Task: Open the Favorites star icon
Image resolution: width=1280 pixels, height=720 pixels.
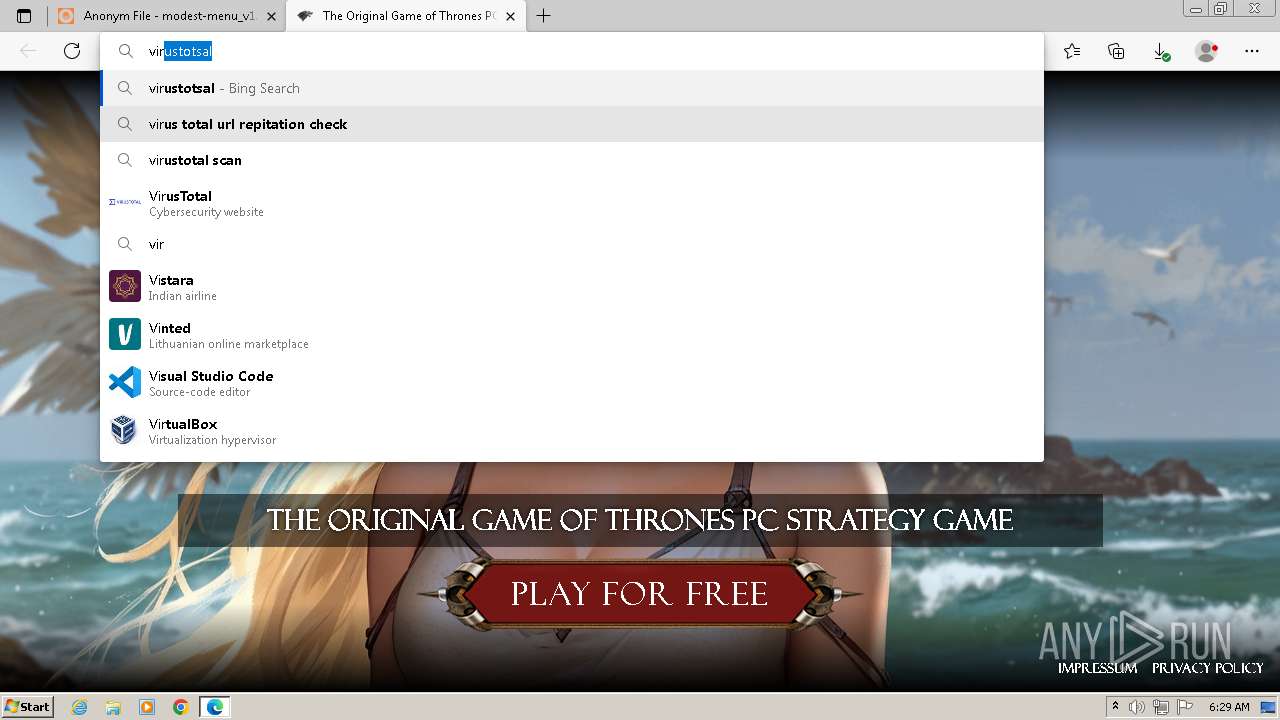Action: coord(1072,51)
